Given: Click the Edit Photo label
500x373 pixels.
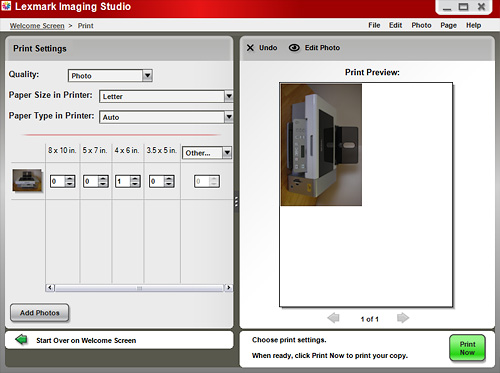Looking at the screenshot, I should [322, 48].
